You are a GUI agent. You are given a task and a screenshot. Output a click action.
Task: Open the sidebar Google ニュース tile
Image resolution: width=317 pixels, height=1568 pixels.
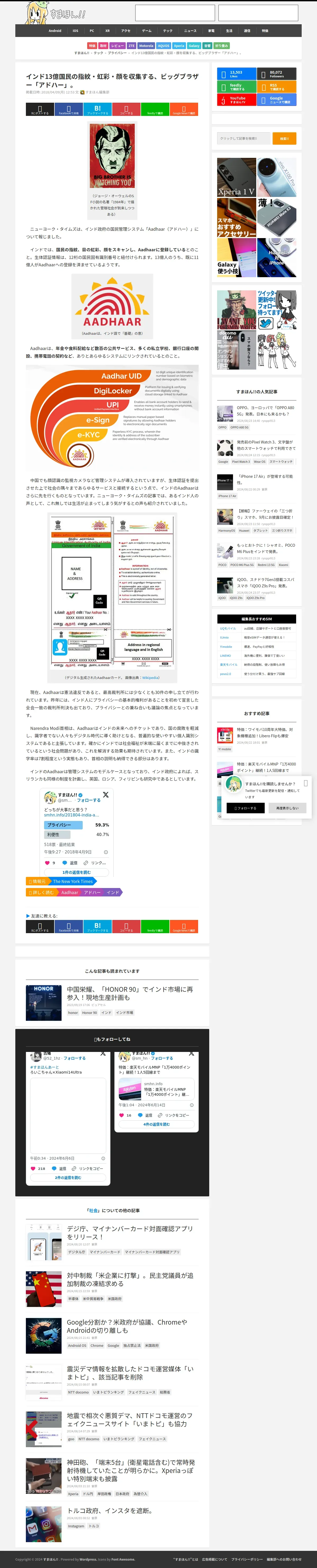point(277,99)
